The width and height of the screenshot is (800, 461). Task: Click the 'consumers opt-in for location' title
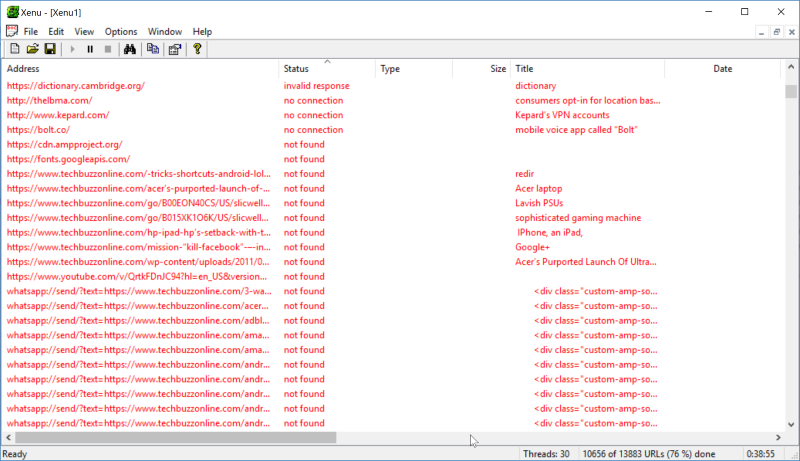tap(588, 100)
